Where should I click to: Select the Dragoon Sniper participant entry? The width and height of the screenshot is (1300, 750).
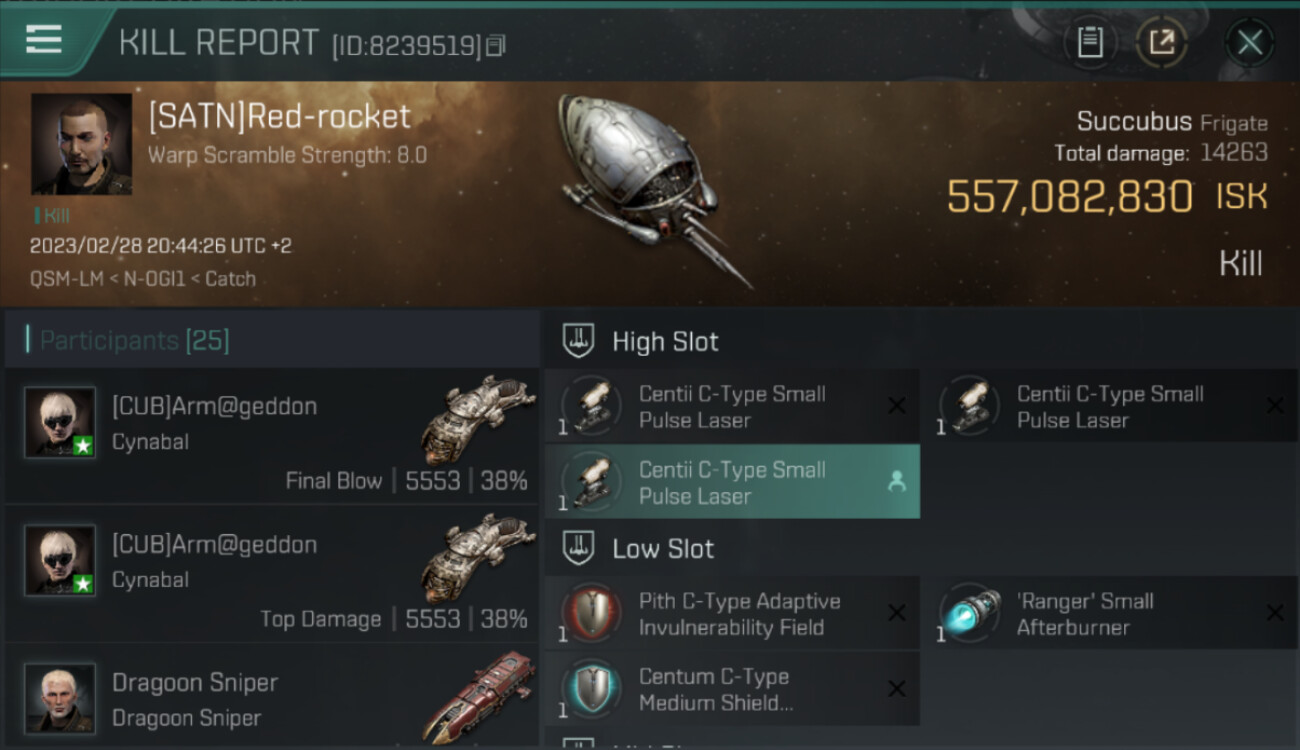click(x=272, y=696)
